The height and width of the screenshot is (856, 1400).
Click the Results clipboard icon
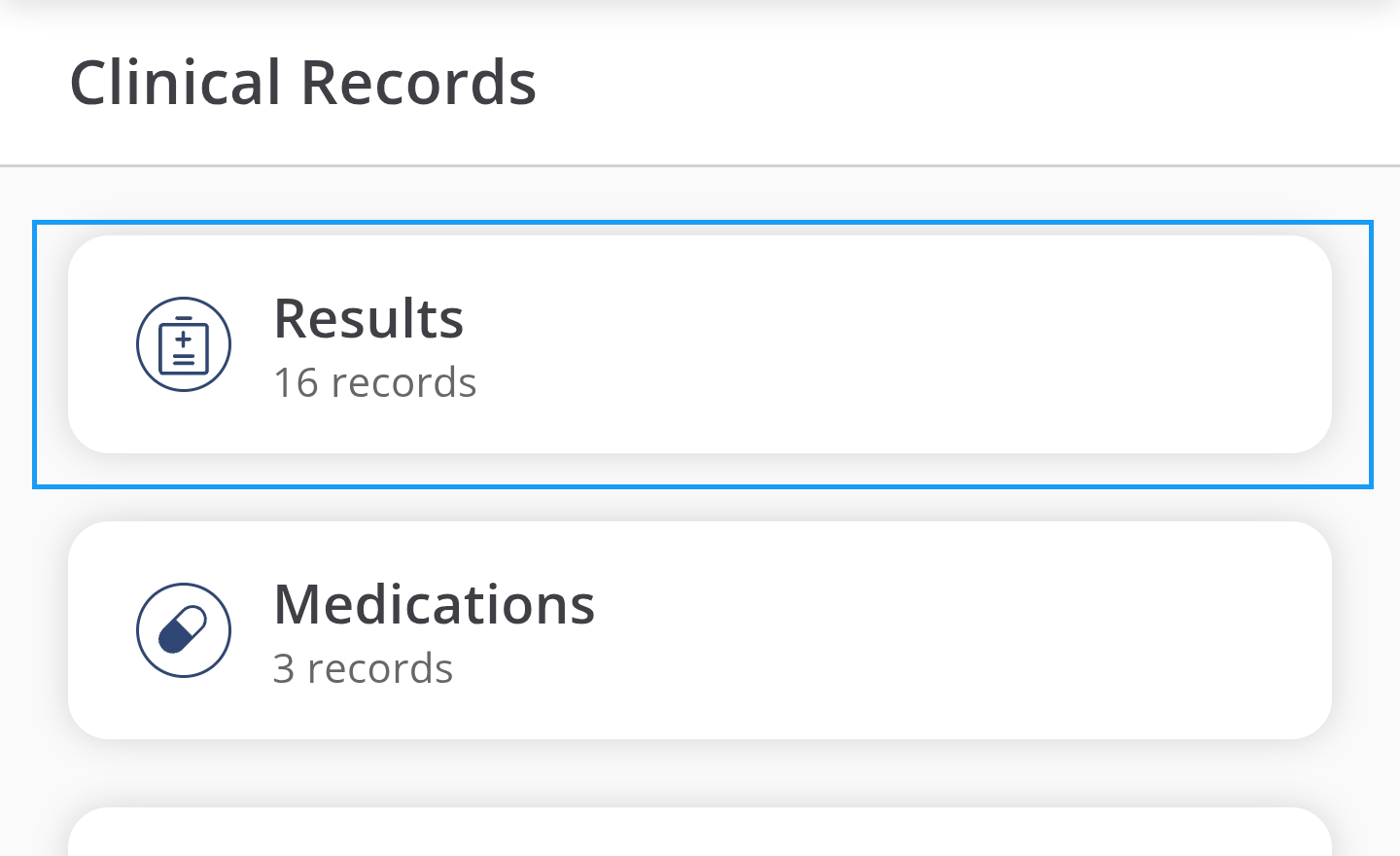point(184,344)
